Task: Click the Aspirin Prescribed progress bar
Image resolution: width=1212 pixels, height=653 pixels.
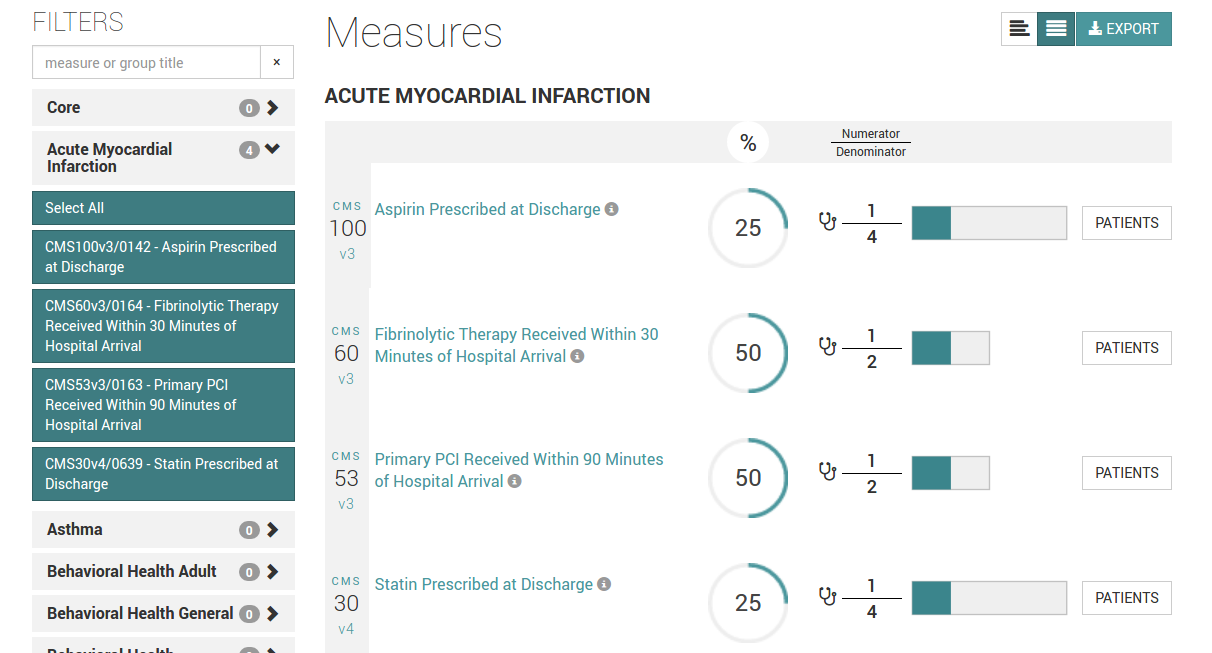Action: click(989, 223)
